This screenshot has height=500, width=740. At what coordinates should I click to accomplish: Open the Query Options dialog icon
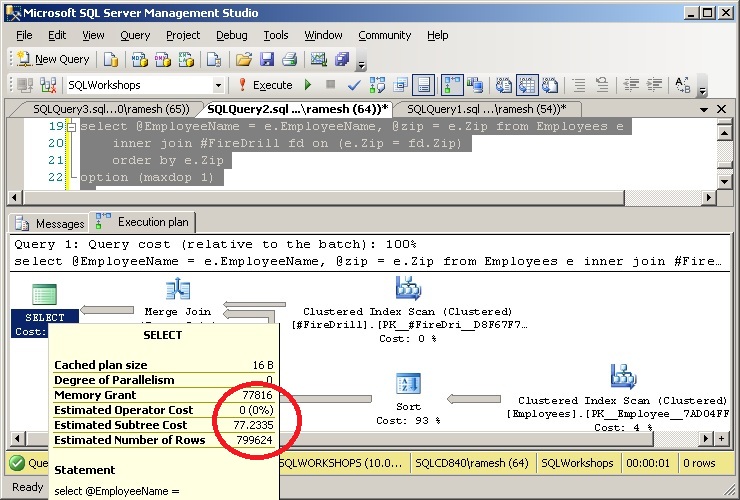coord(401,85)
